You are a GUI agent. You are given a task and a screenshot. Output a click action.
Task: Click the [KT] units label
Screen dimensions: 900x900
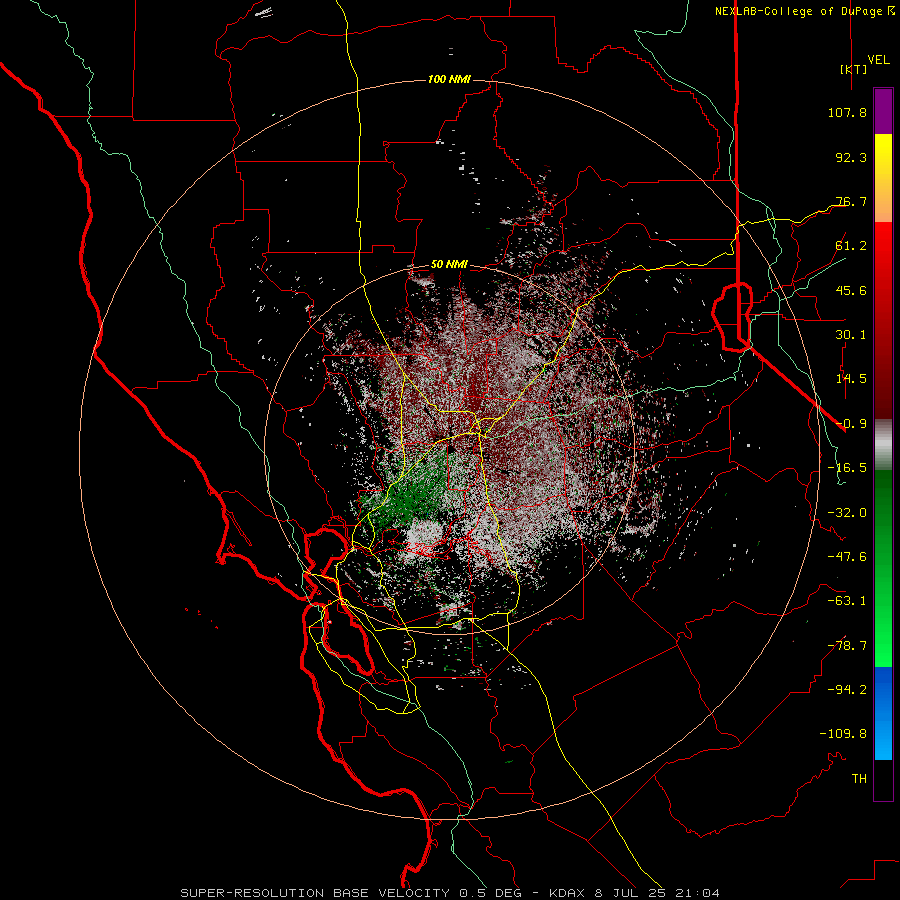click(853, 69)
